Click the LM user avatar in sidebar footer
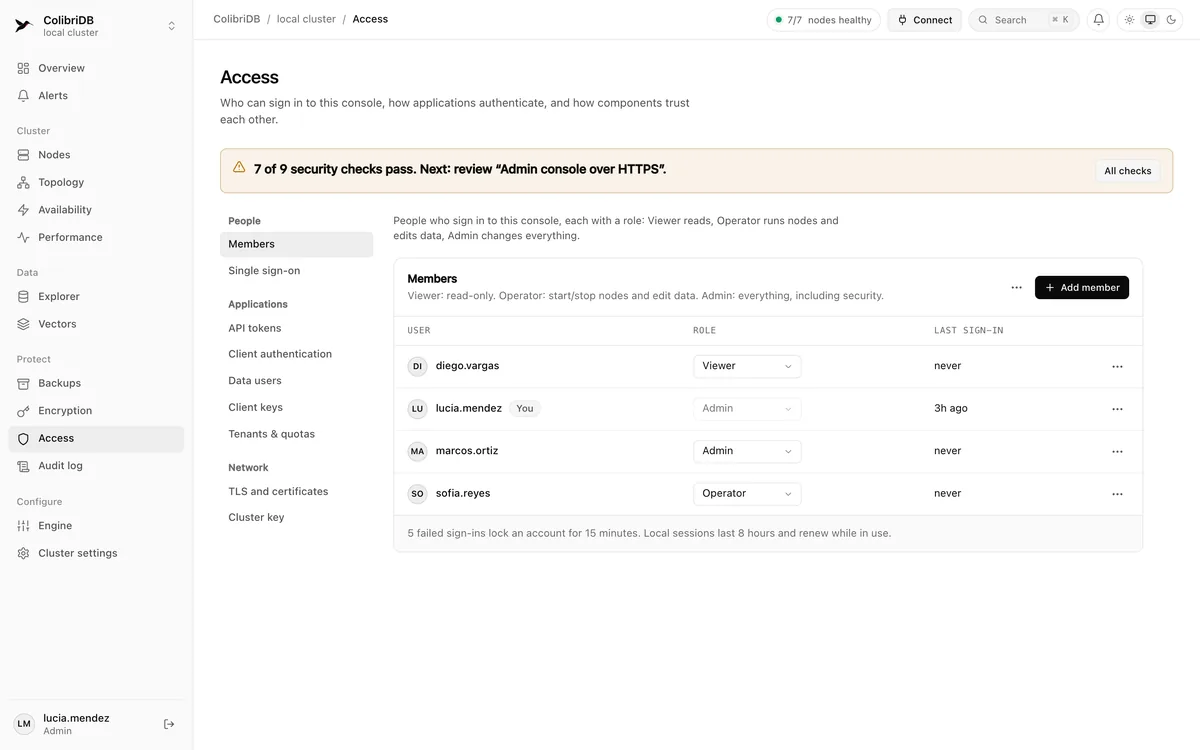Viewport: 1200px width, 750px height. pos(24,724)
